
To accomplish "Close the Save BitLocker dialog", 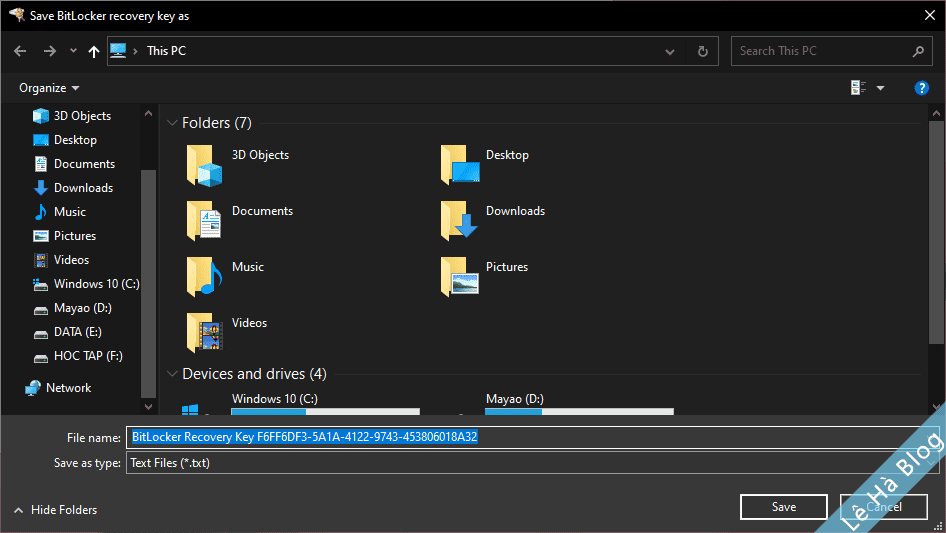I will tap(930, 16).
